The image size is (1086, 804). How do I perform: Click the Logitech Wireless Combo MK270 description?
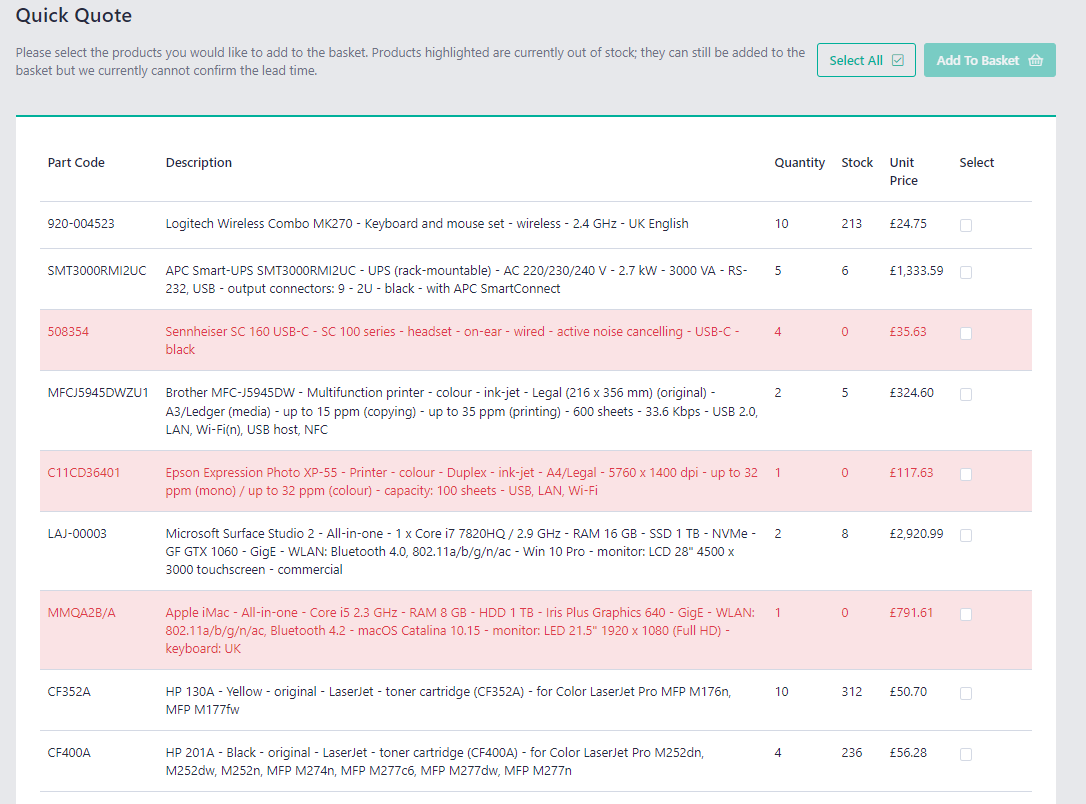[427, 224]
